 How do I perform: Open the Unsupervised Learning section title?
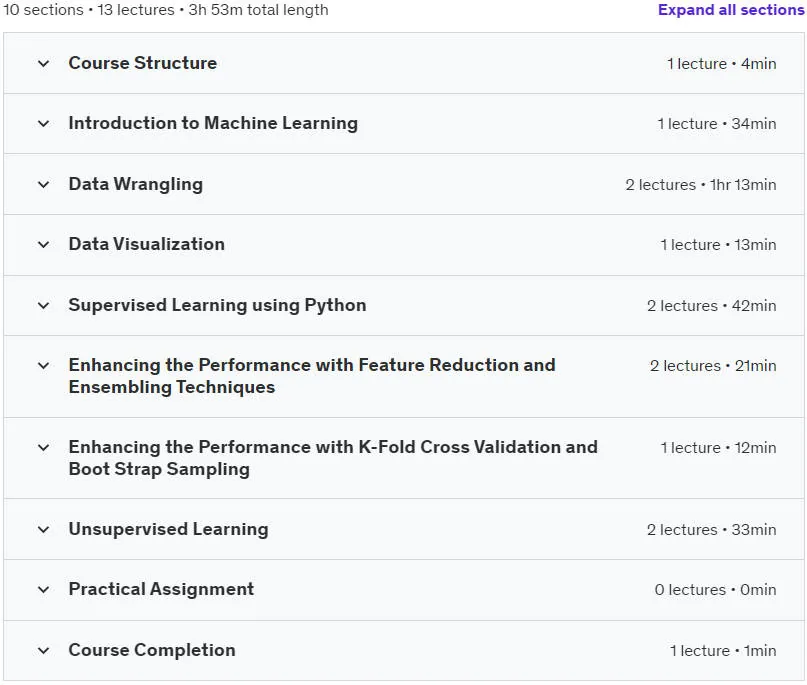[x=168, y=529]
